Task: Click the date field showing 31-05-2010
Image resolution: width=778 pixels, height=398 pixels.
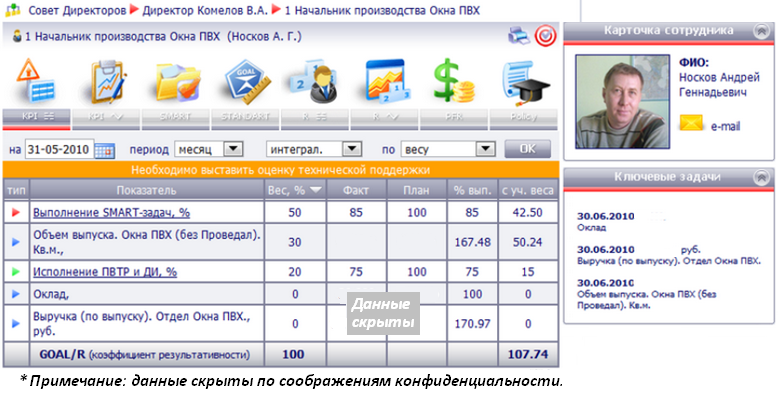Action: 59,149
